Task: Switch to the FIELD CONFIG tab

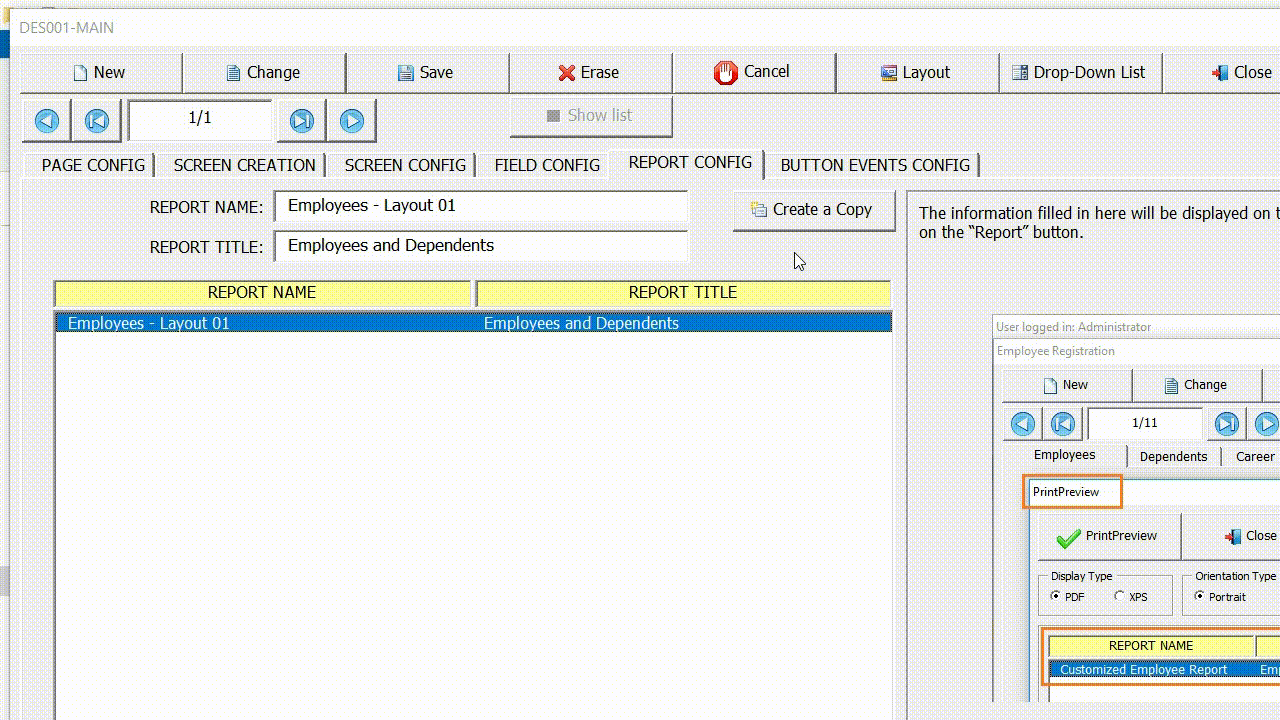Action: pyautogui.click(x=544, y=165)
